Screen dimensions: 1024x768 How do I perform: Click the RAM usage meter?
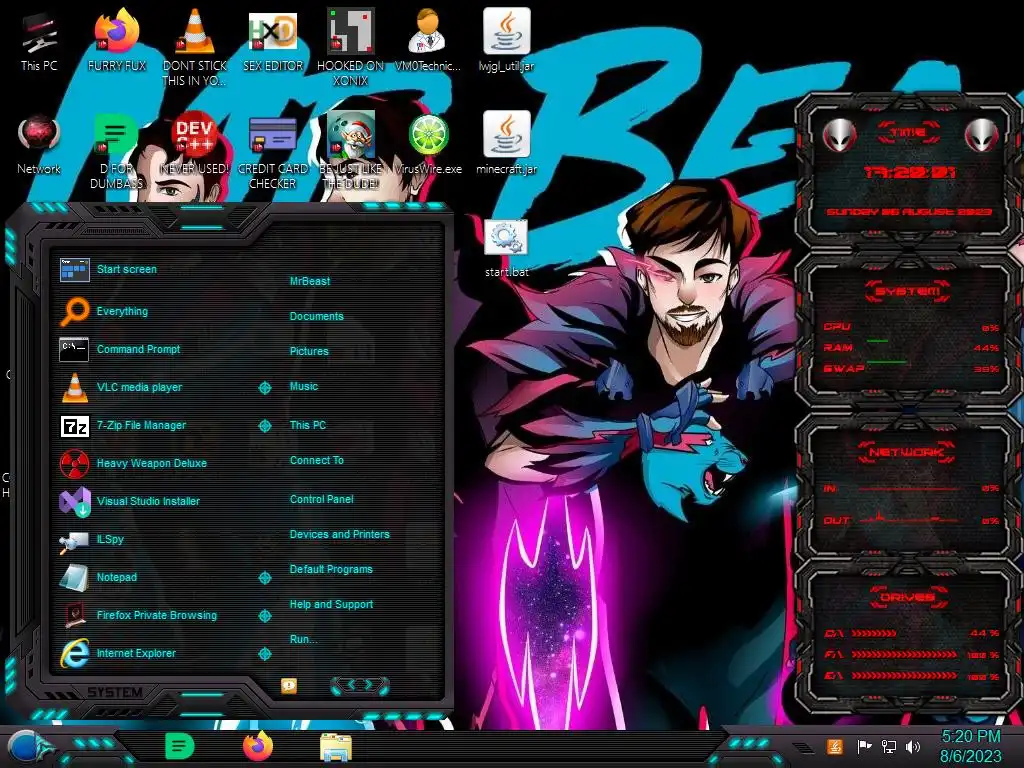910,348
